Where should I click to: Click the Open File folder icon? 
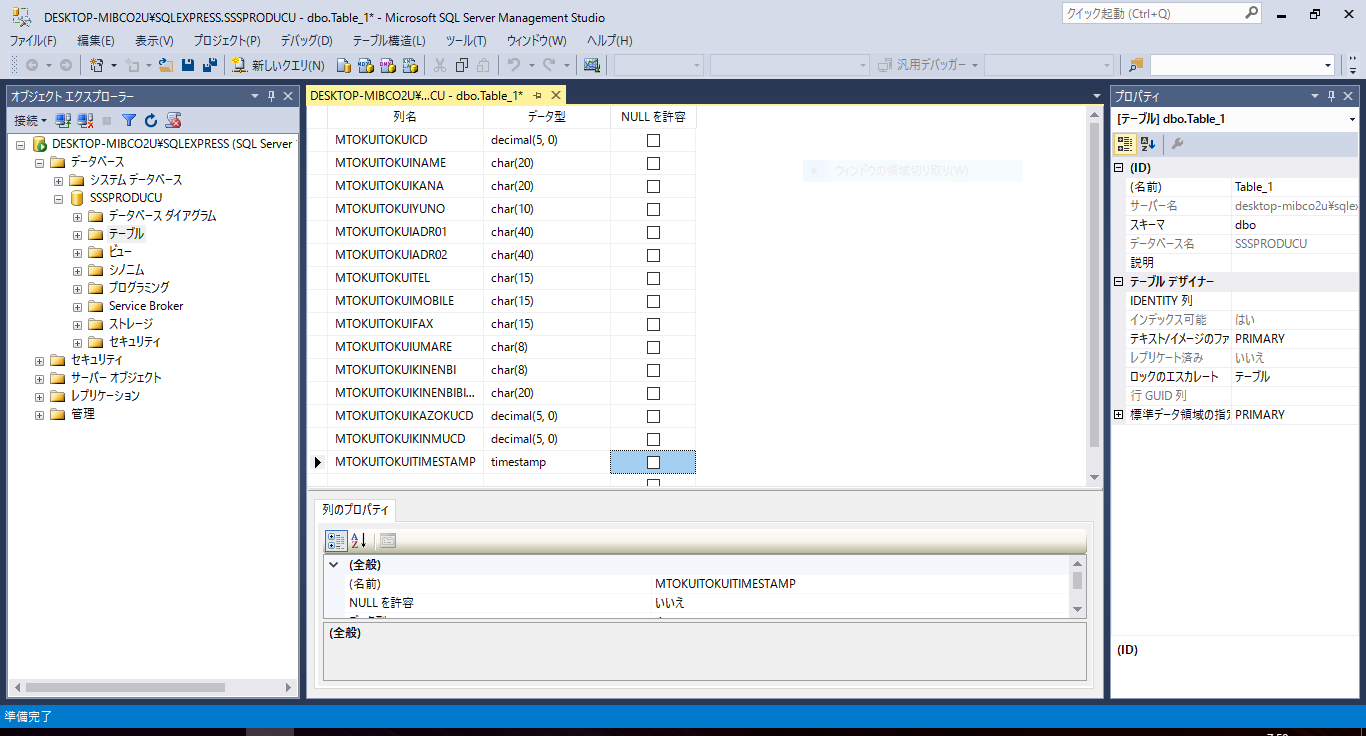tap(166, 65)
